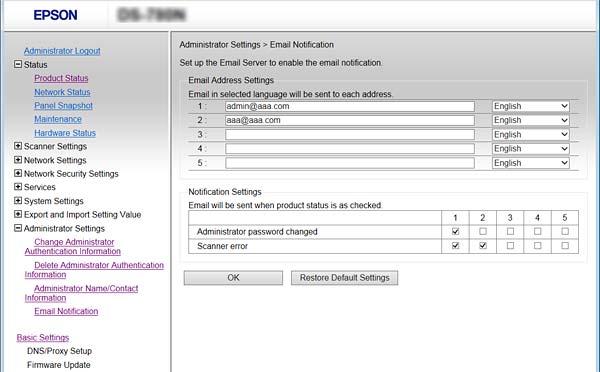Click email address field 1 with admin@aaa.com
The width and height of the screenshot is (600, 372).
[x=350, y=106]
